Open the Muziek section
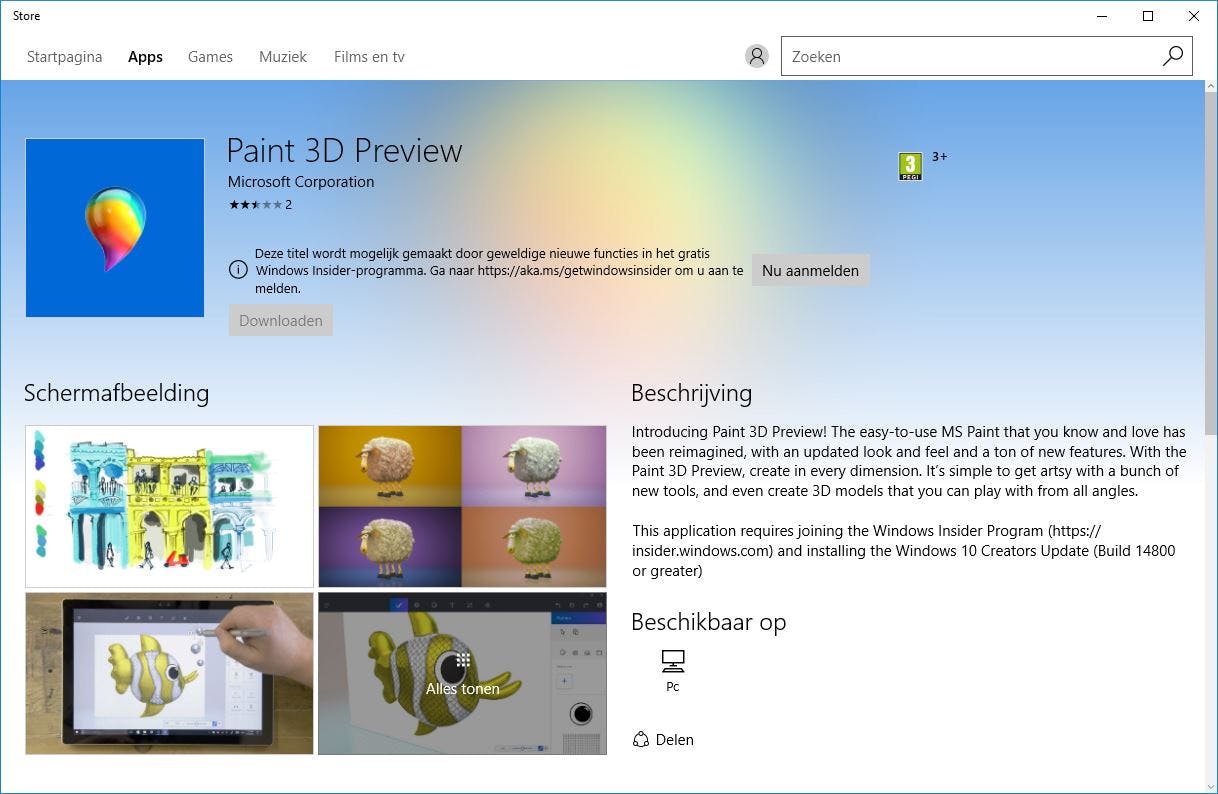Viewport: 1218px width, 794px height. pos(282,57)
